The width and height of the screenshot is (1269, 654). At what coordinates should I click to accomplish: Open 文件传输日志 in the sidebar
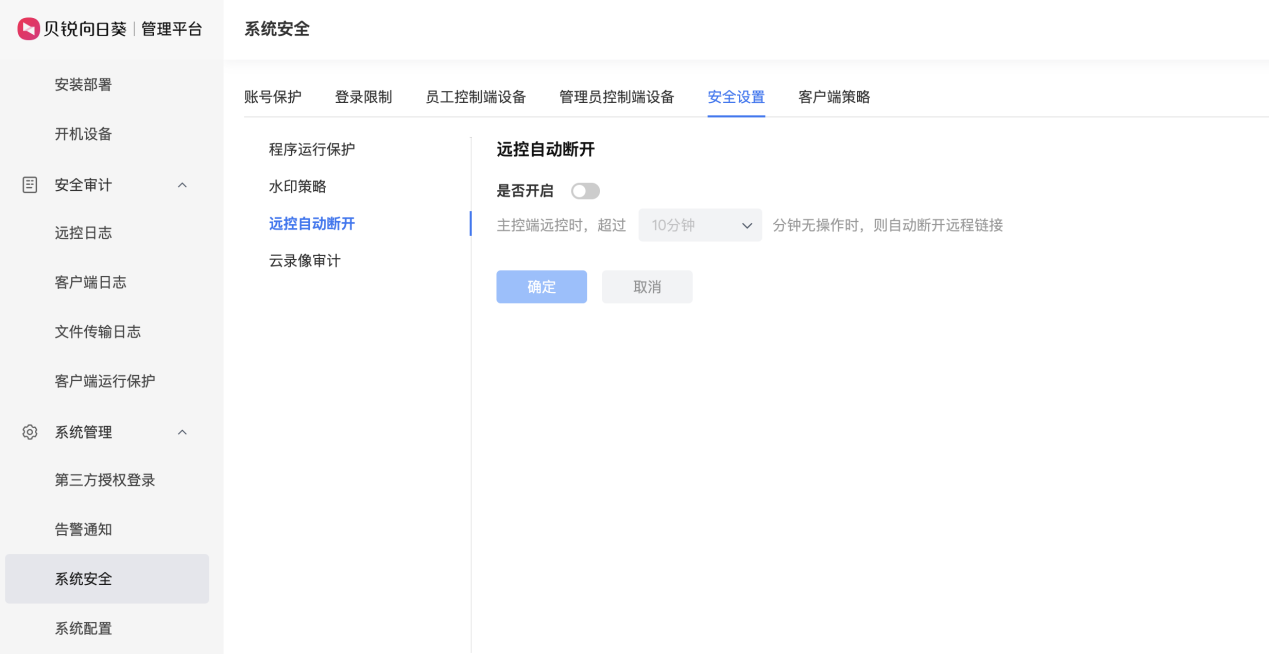[x=98, y=332]
